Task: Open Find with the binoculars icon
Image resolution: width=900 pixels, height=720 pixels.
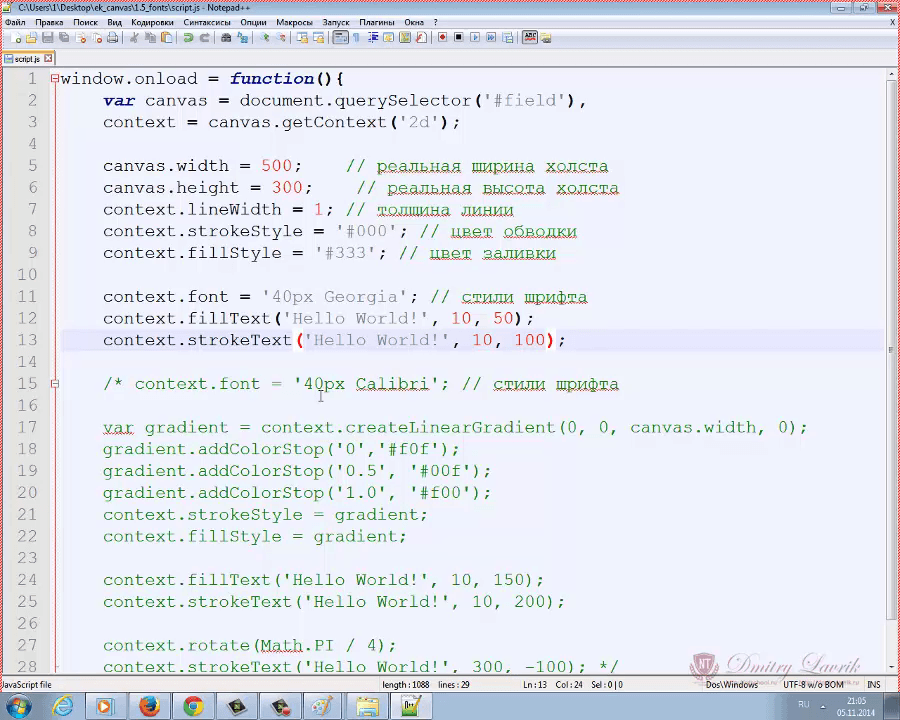Action: 226,38
